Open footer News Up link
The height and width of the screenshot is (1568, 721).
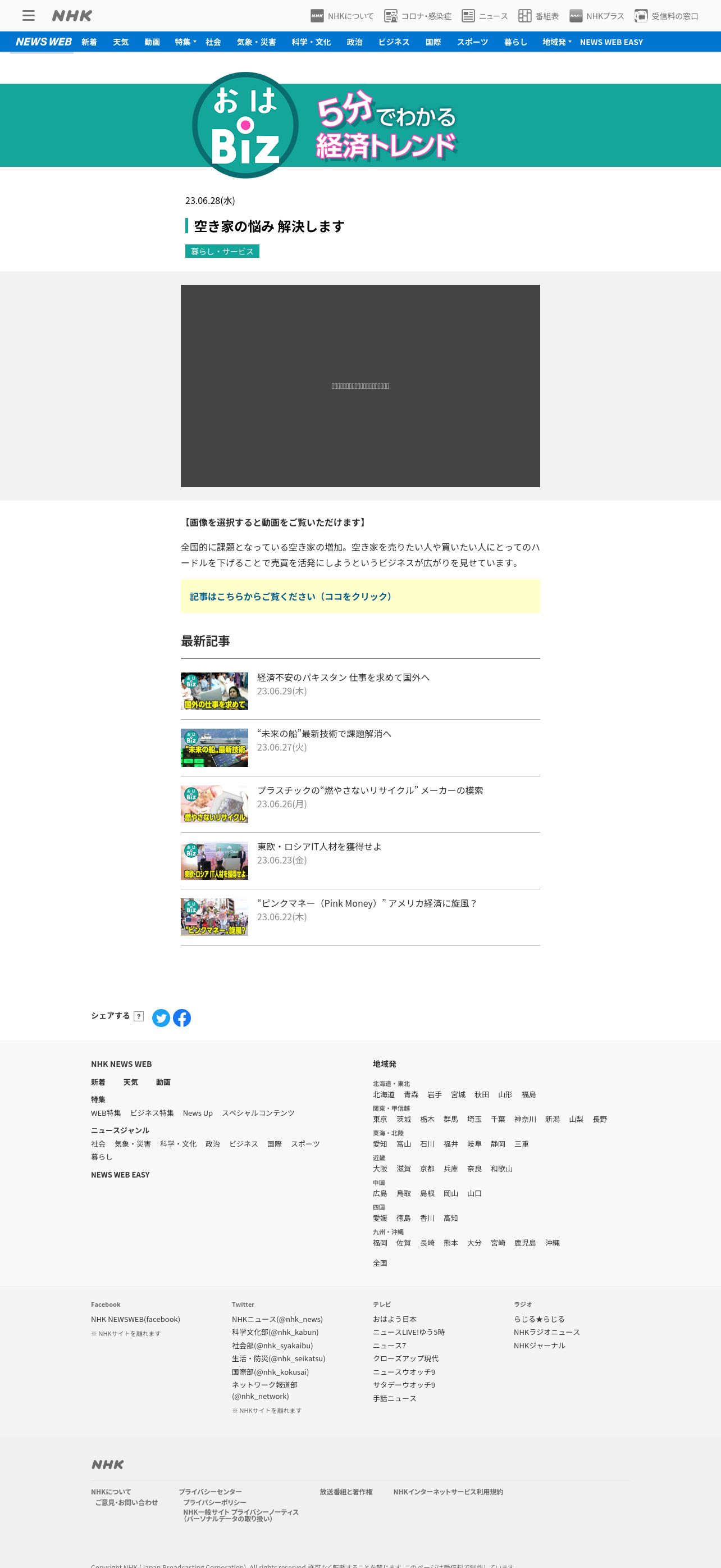point(198,1113)
